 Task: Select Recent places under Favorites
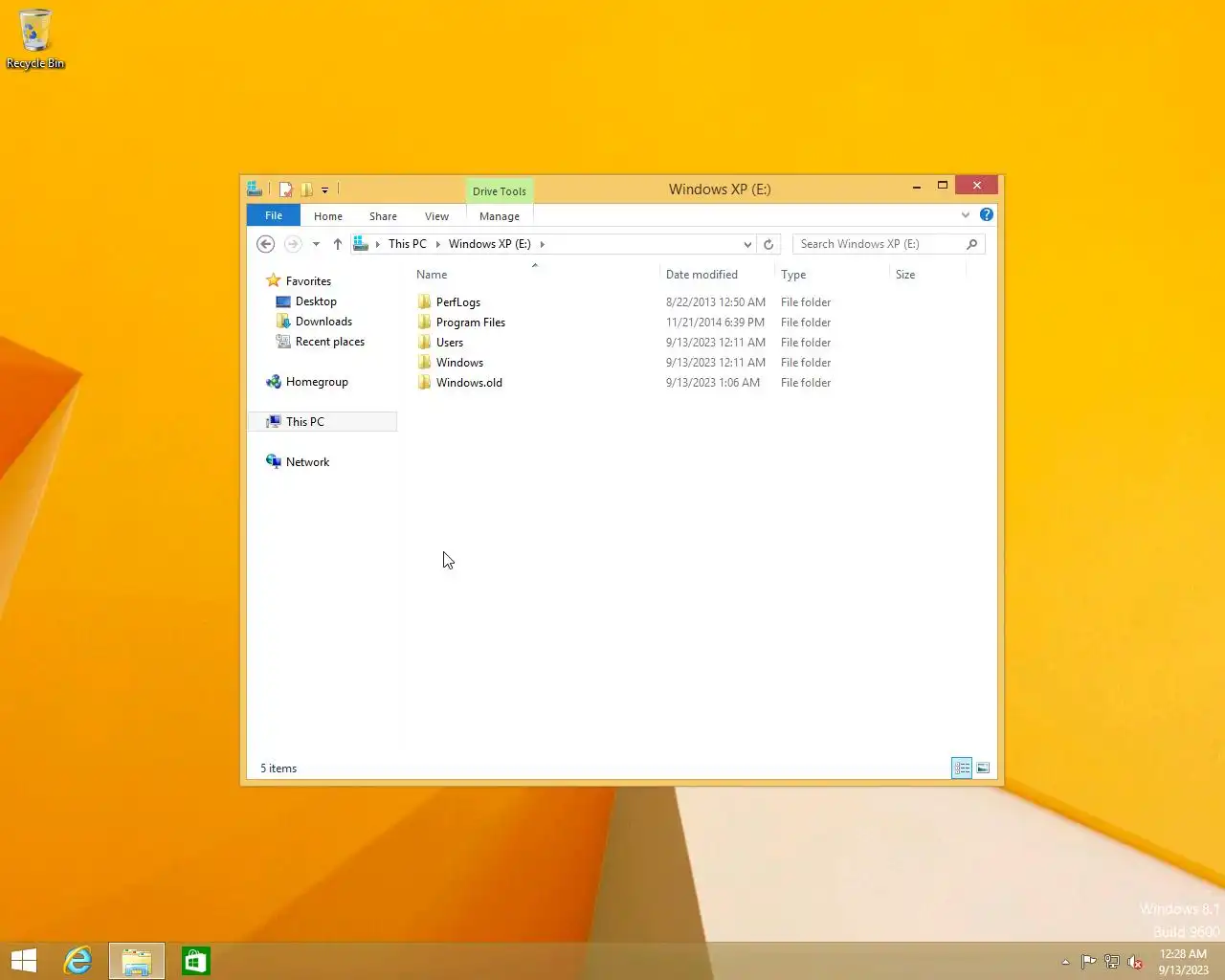point(330,342)
